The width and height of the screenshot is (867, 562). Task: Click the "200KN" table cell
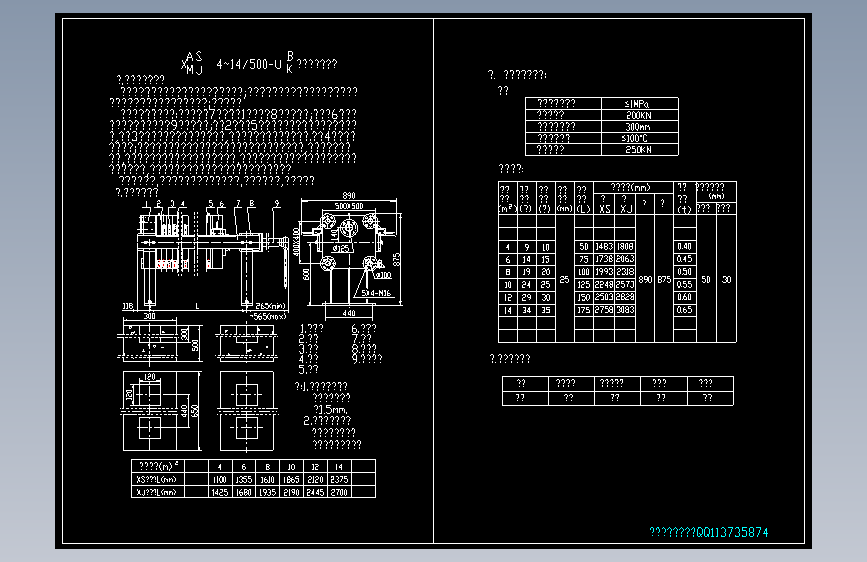tap(639, 115)
